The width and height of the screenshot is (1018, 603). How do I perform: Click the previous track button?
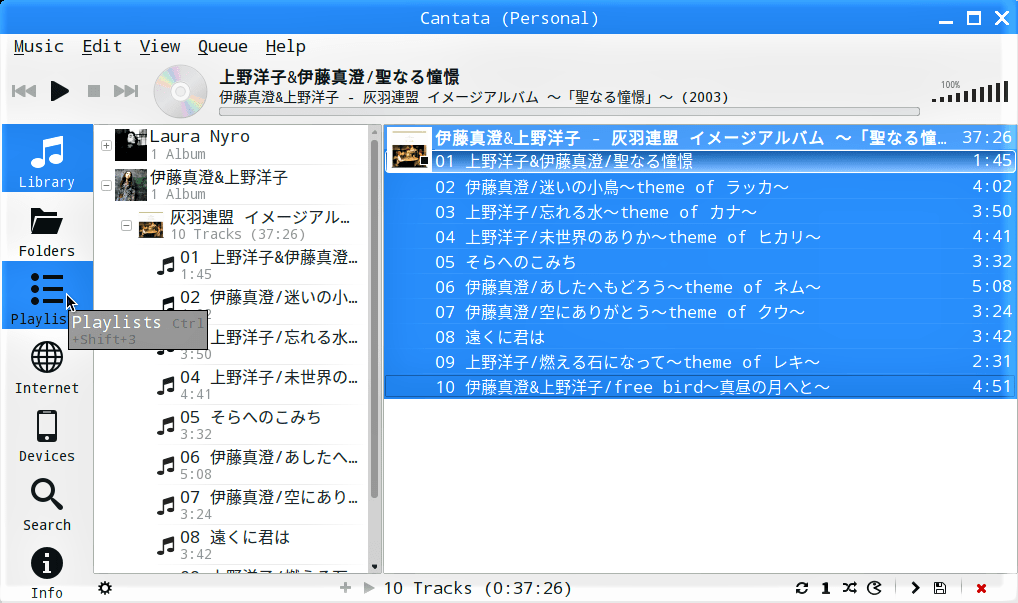[x=24, y=91]
